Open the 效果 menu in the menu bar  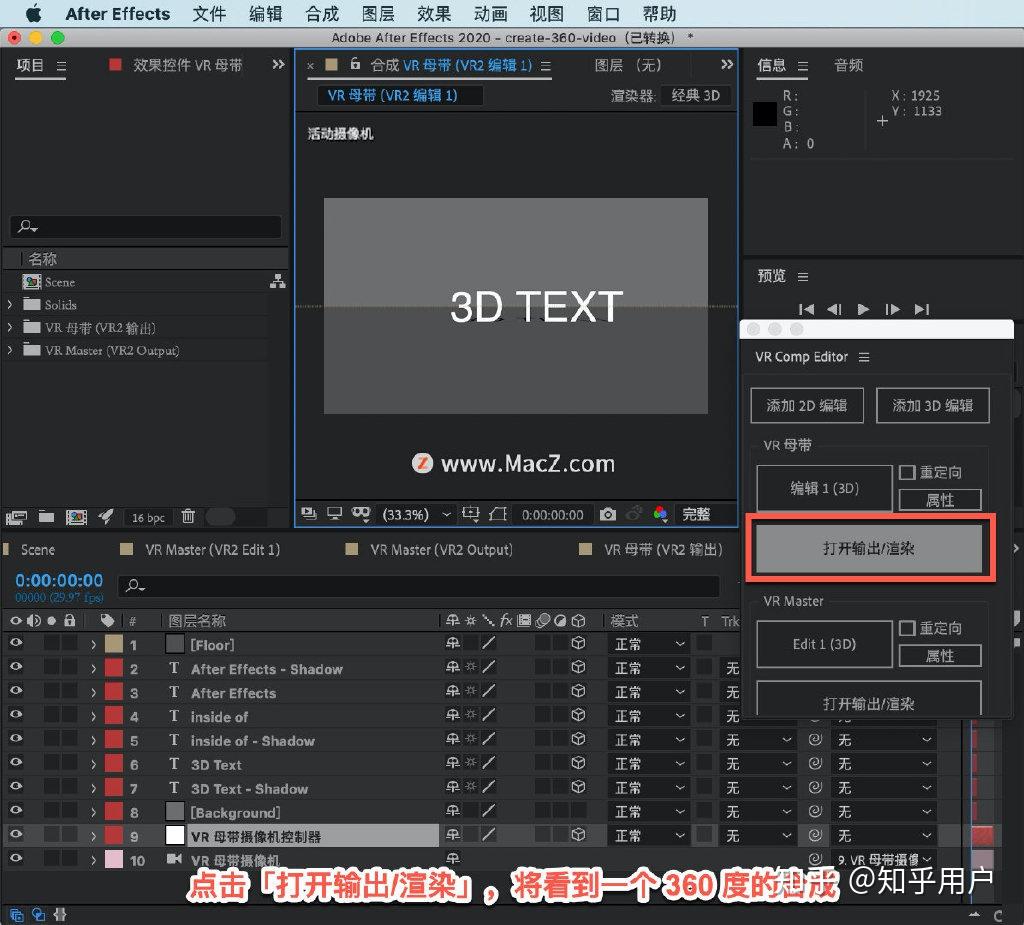pos(434,14)
